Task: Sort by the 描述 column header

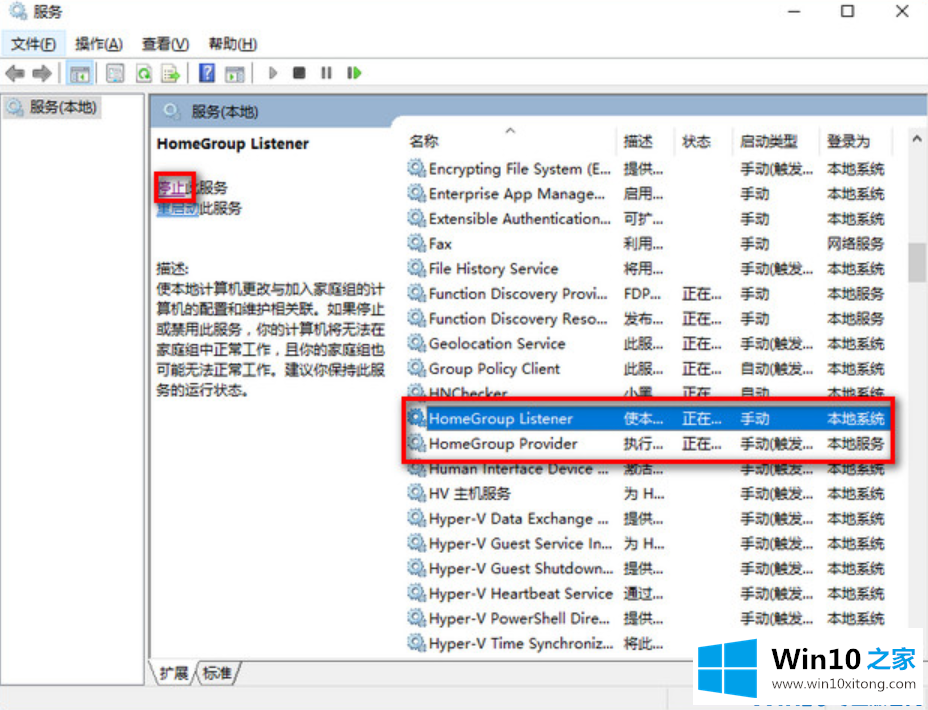Action: (x=645, y=141)
